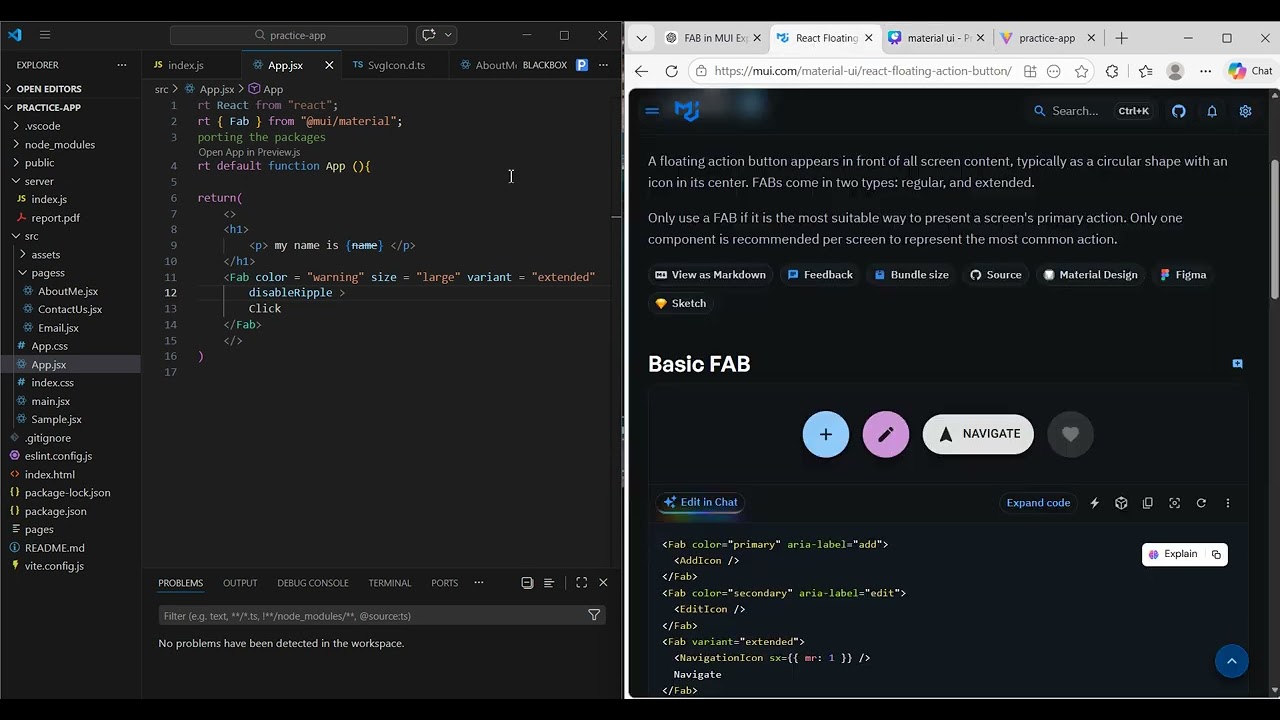This screenshot has height=720, width=1280.
Task: Maximize the bottom panel size
Action: pos(581,583)
